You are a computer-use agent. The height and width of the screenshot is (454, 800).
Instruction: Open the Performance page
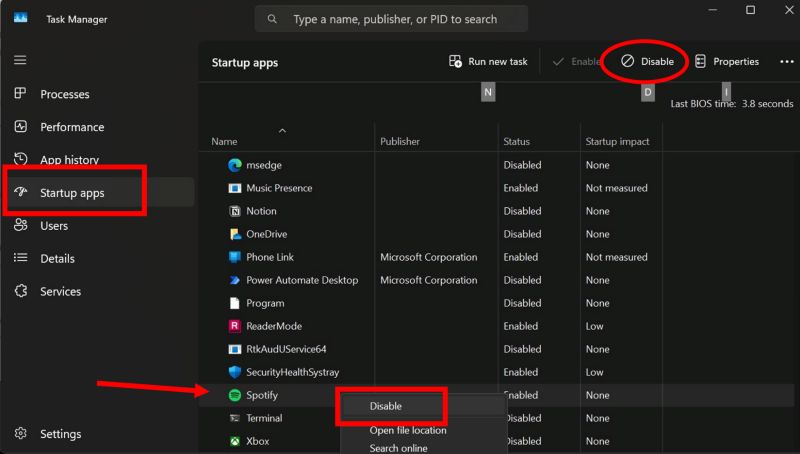pyautogui.click(x=71, y=127)
